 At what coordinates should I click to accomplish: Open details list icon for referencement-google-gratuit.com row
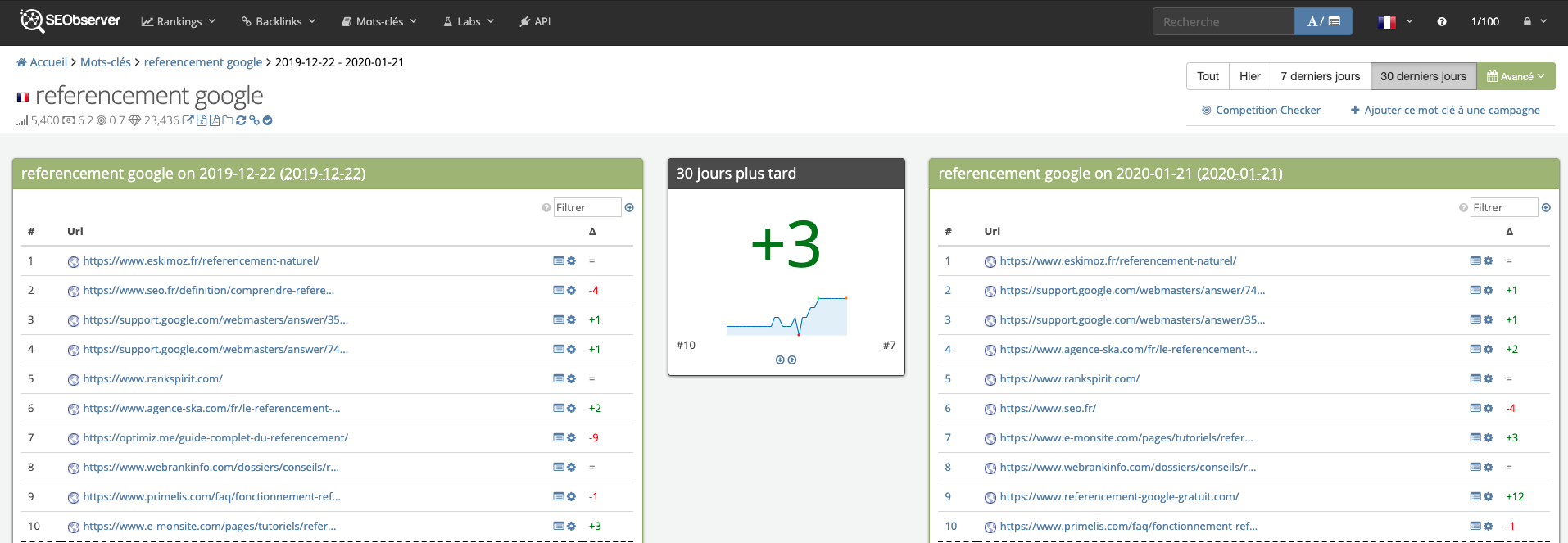1475,496
